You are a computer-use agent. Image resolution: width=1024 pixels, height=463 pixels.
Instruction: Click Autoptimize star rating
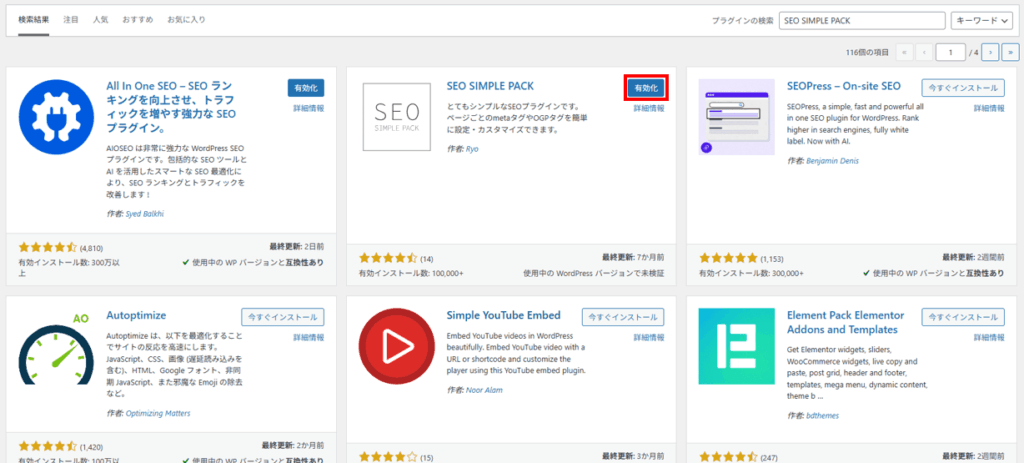coord(48,447)
